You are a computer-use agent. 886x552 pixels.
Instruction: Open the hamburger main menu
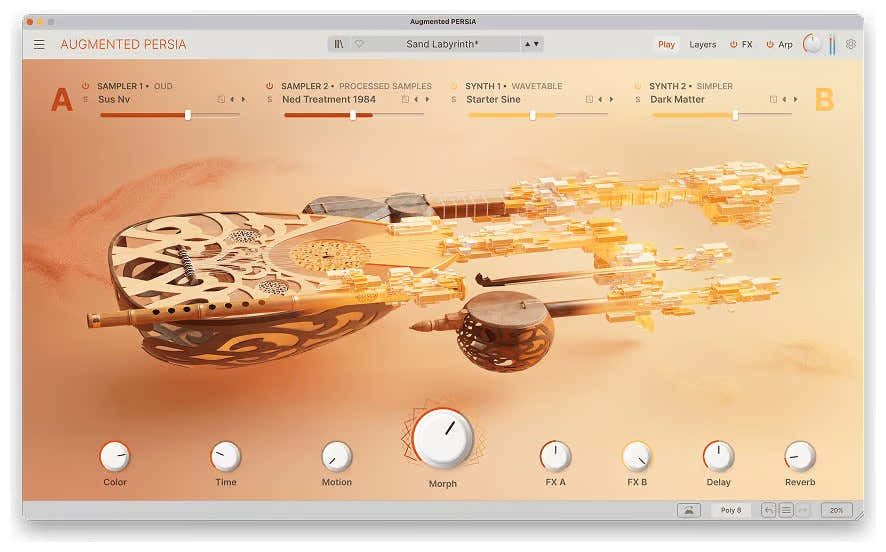39,44
